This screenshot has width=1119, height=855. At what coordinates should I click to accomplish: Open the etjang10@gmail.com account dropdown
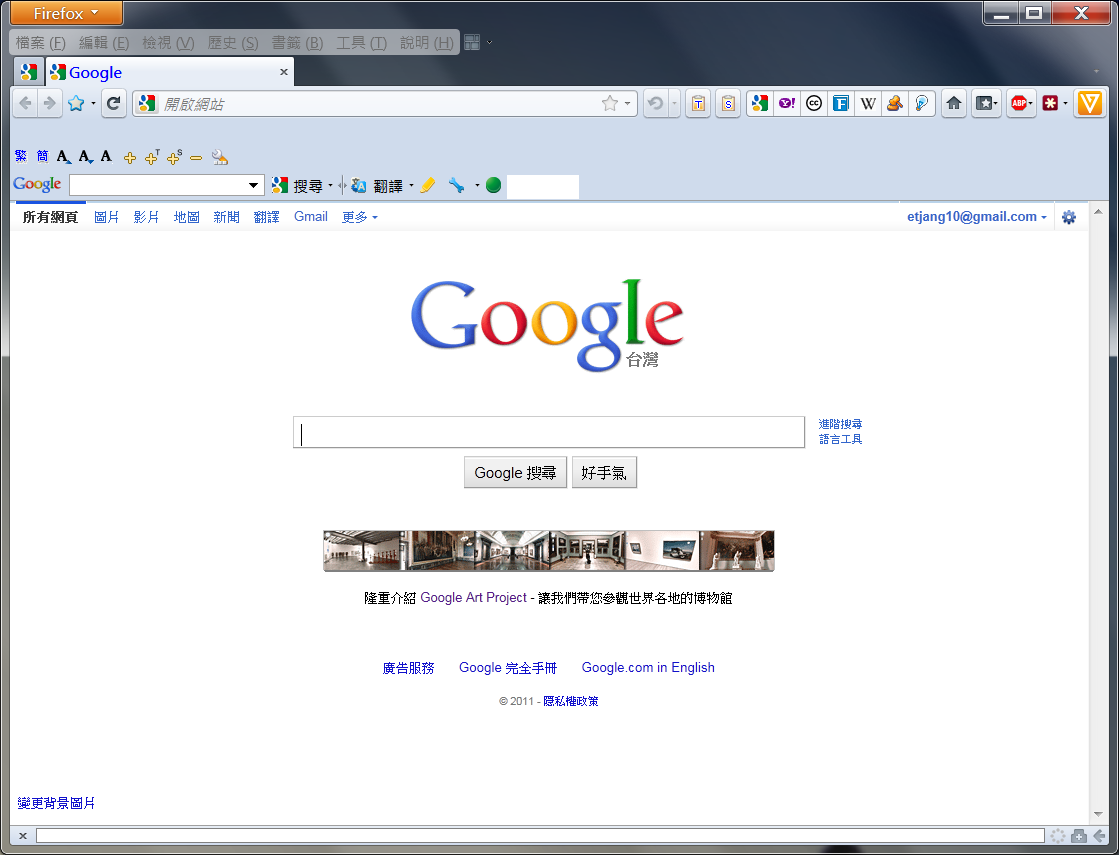click(x=976, y=217)
